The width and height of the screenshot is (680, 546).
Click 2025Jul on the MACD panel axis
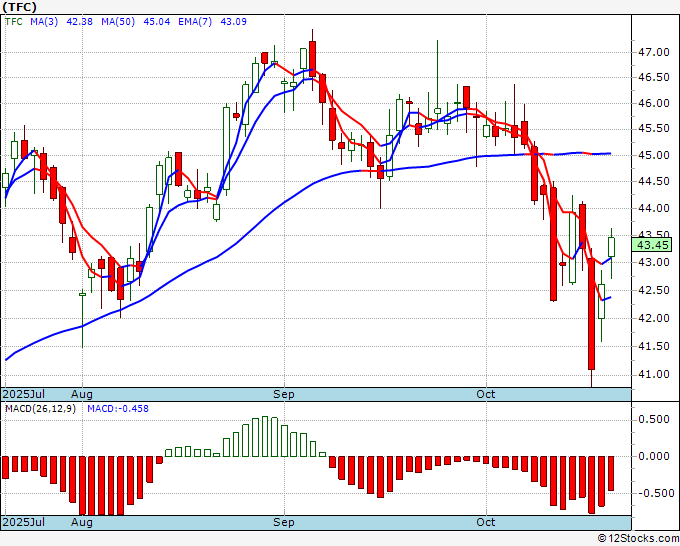coord(24,522)
